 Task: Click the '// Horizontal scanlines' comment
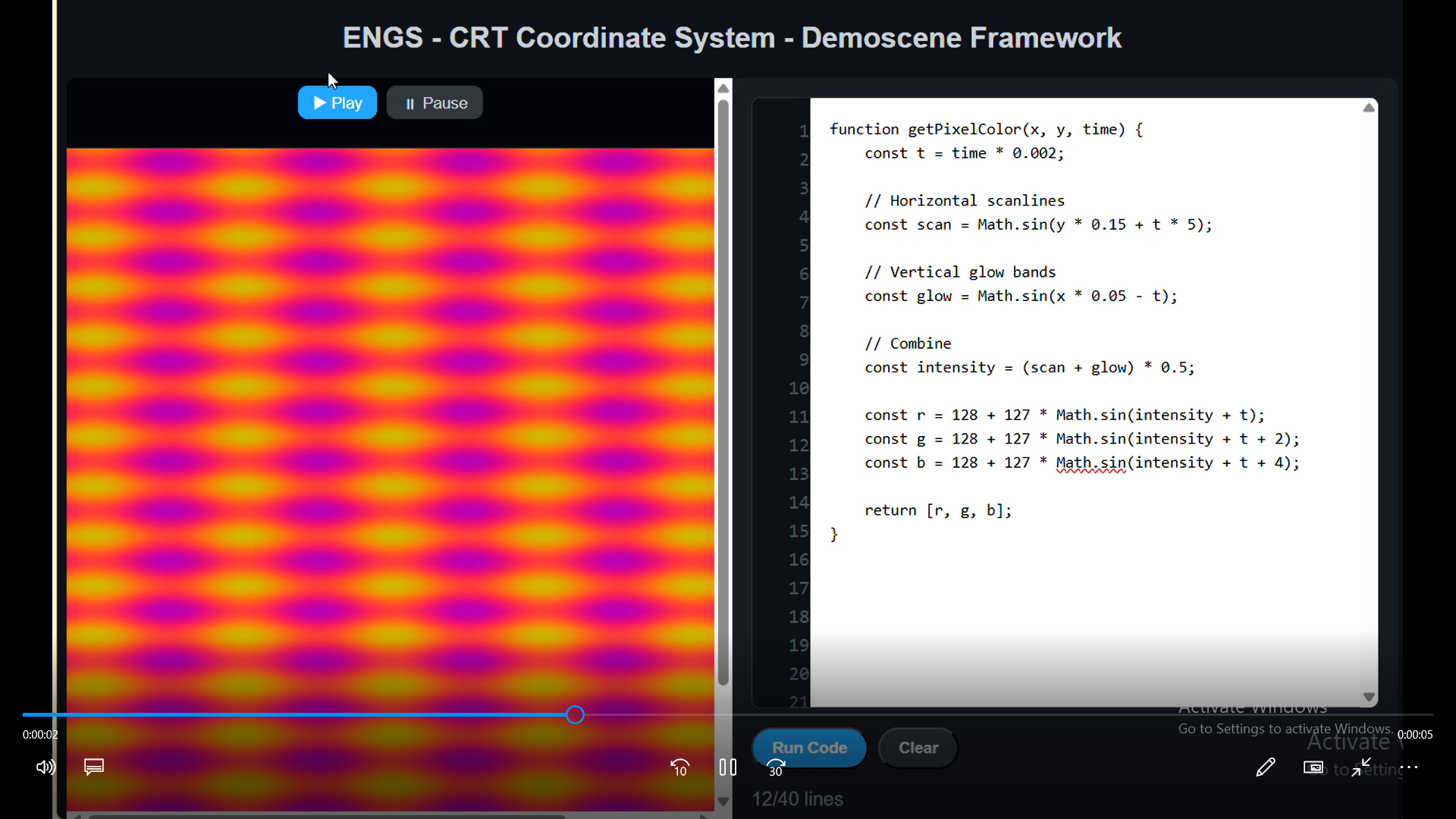(x=965, y=201)
